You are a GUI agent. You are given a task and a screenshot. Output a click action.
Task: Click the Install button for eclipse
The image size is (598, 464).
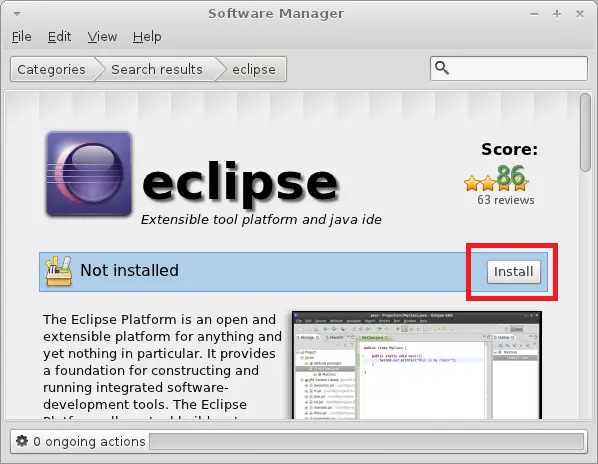(513, 272)
